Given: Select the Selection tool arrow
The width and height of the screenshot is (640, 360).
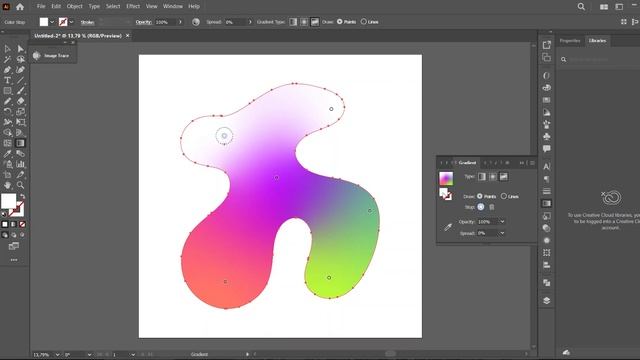Looking at the screenshot, I should pyautogui.click(x=7, y=49).
